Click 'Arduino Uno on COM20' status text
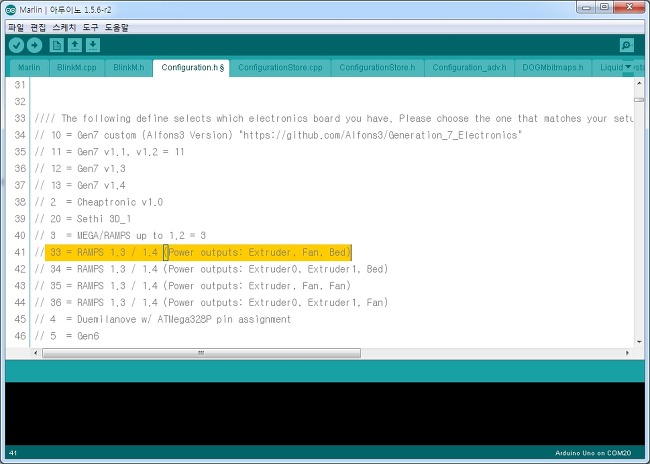The width and height of the screenshot is (650, 464). [593, 453]
